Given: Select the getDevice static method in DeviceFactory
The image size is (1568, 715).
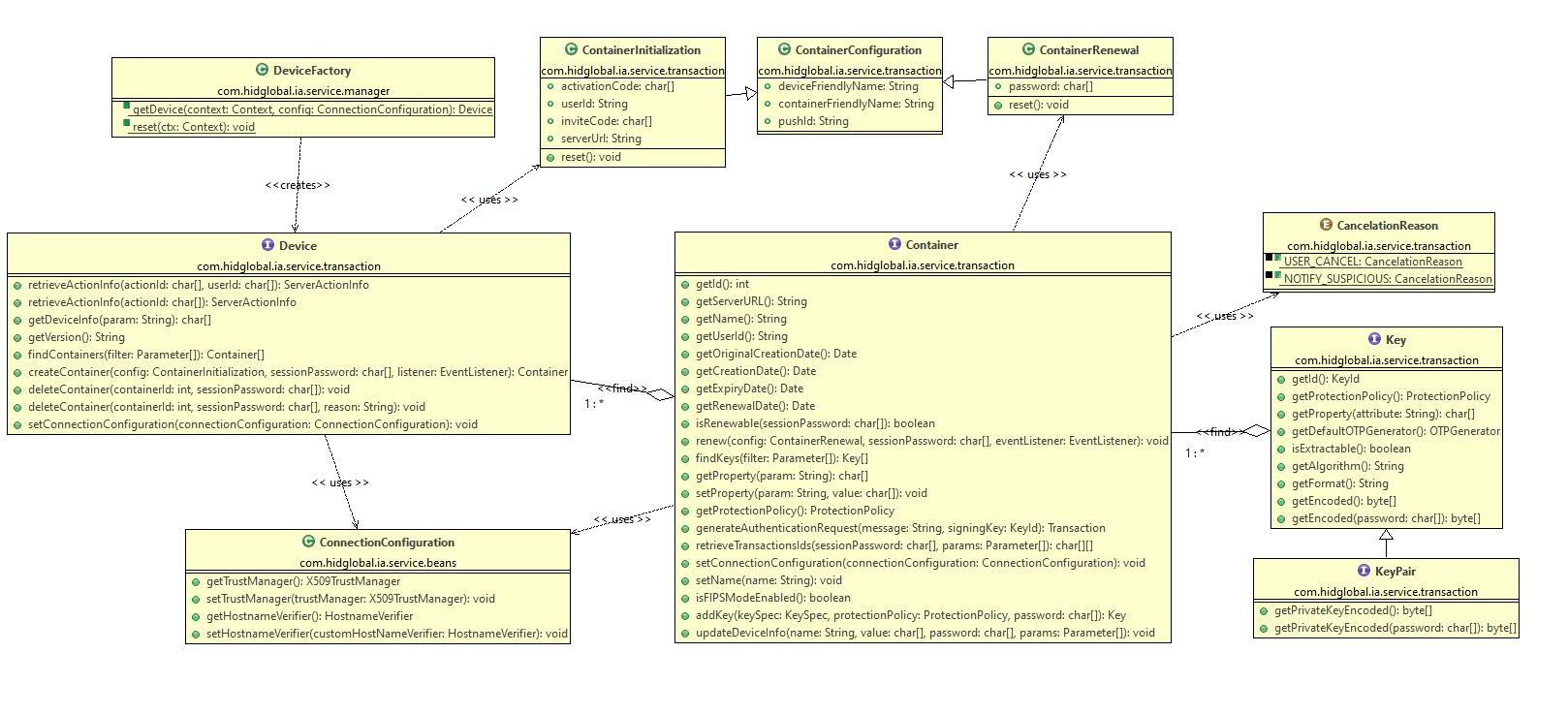Looking at the screenshot, I should [312, 109].
